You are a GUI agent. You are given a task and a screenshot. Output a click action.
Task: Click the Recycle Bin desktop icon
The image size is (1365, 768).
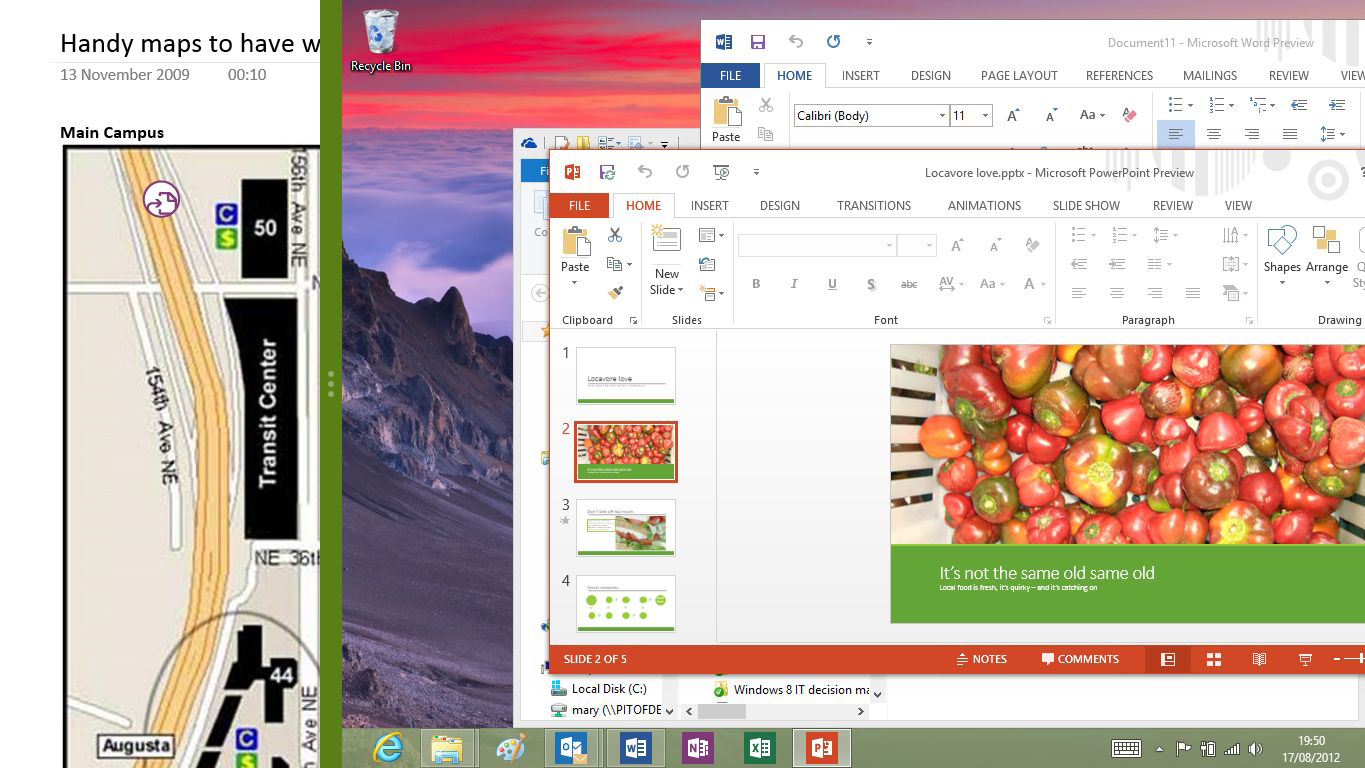(x=381, y=41)
